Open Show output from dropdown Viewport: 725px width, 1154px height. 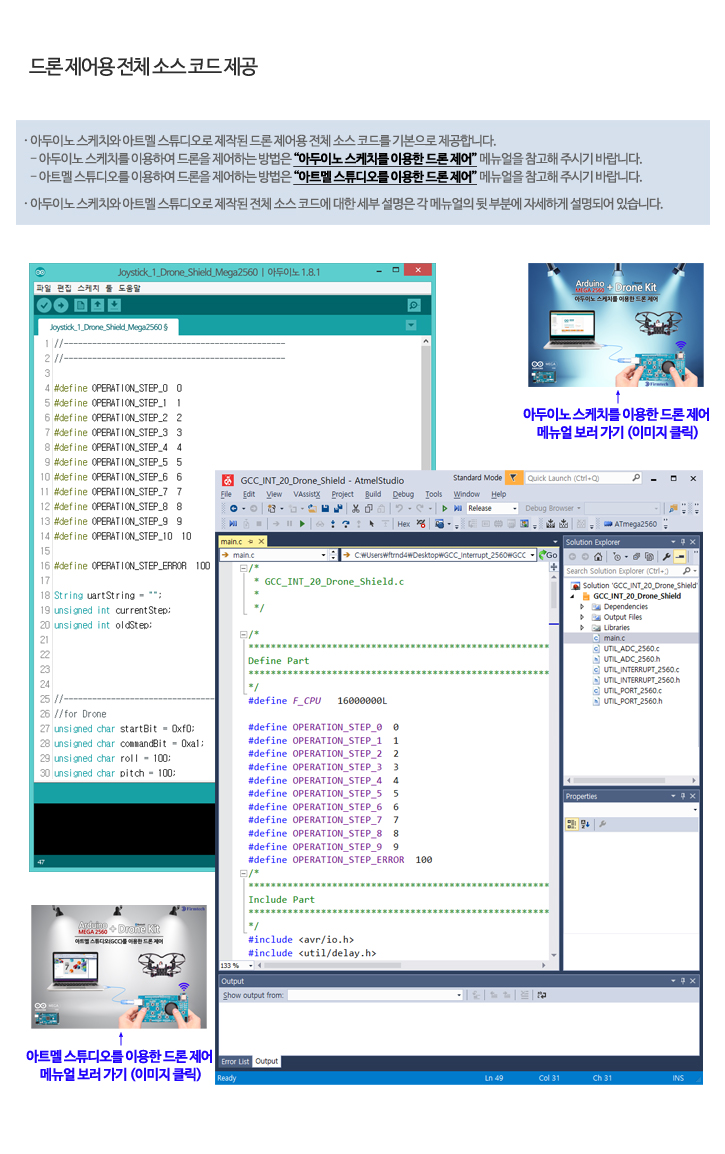(x=375, y=995)
